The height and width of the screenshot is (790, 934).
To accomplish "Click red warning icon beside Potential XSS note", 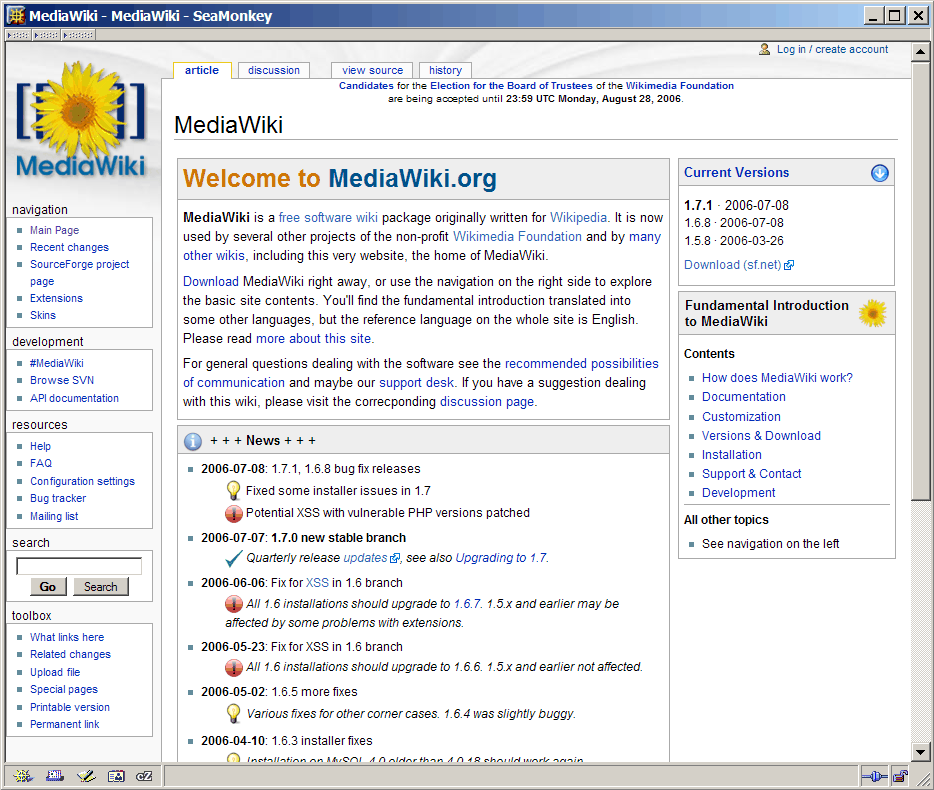I will [234, 513].
